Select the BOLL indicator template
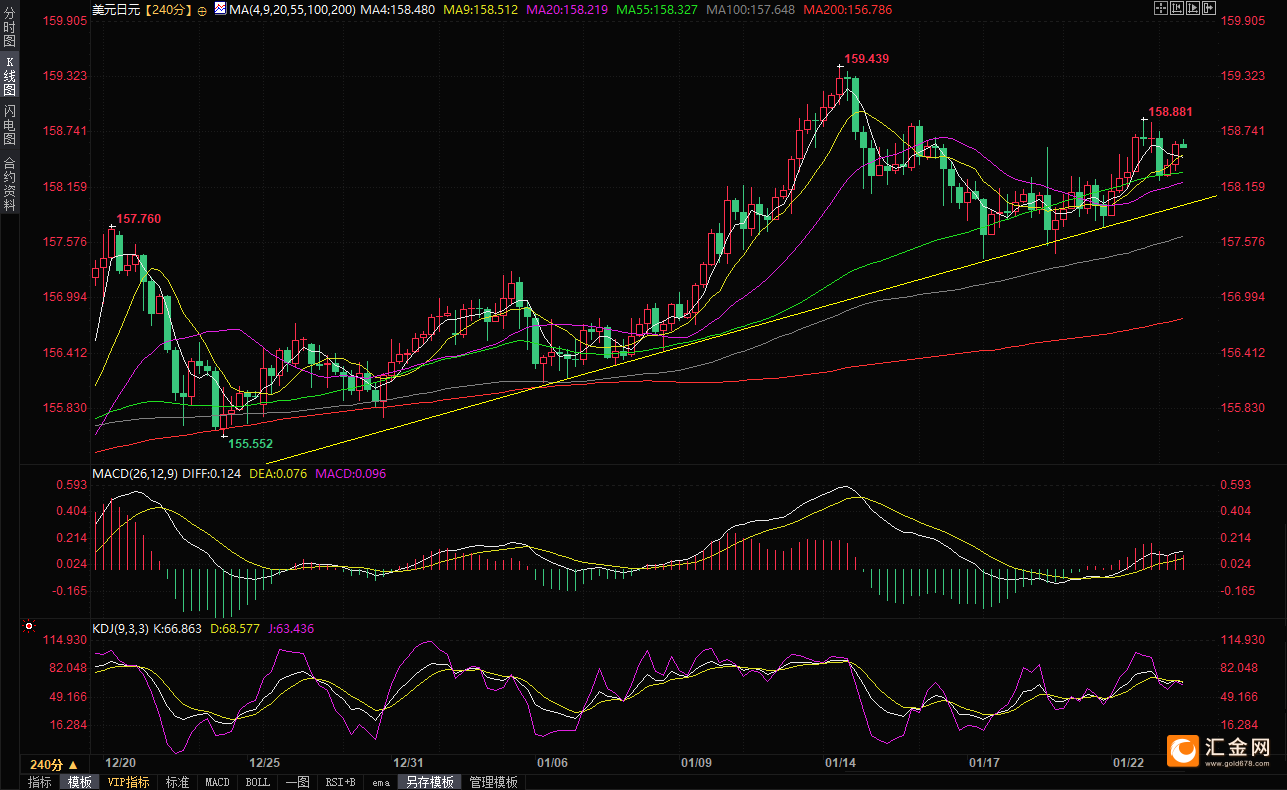Viewport: 1287px width, 790px height. (x=257, y=782)
